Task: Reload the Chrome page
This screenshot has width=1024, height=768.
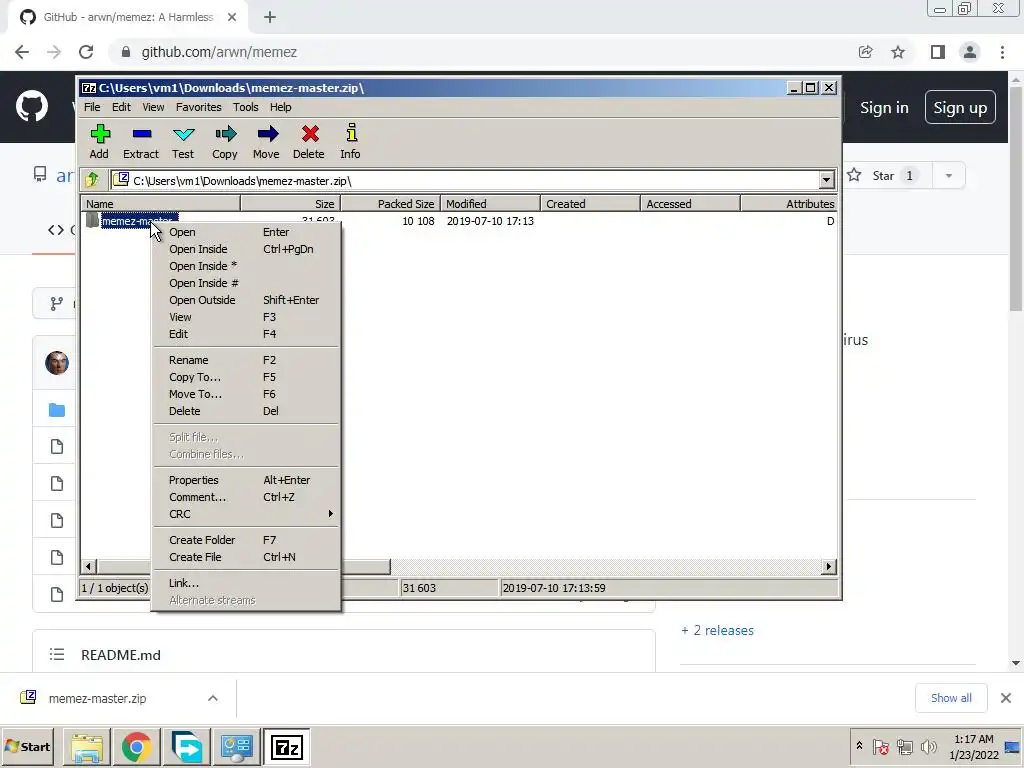Action: pos(86,52)
